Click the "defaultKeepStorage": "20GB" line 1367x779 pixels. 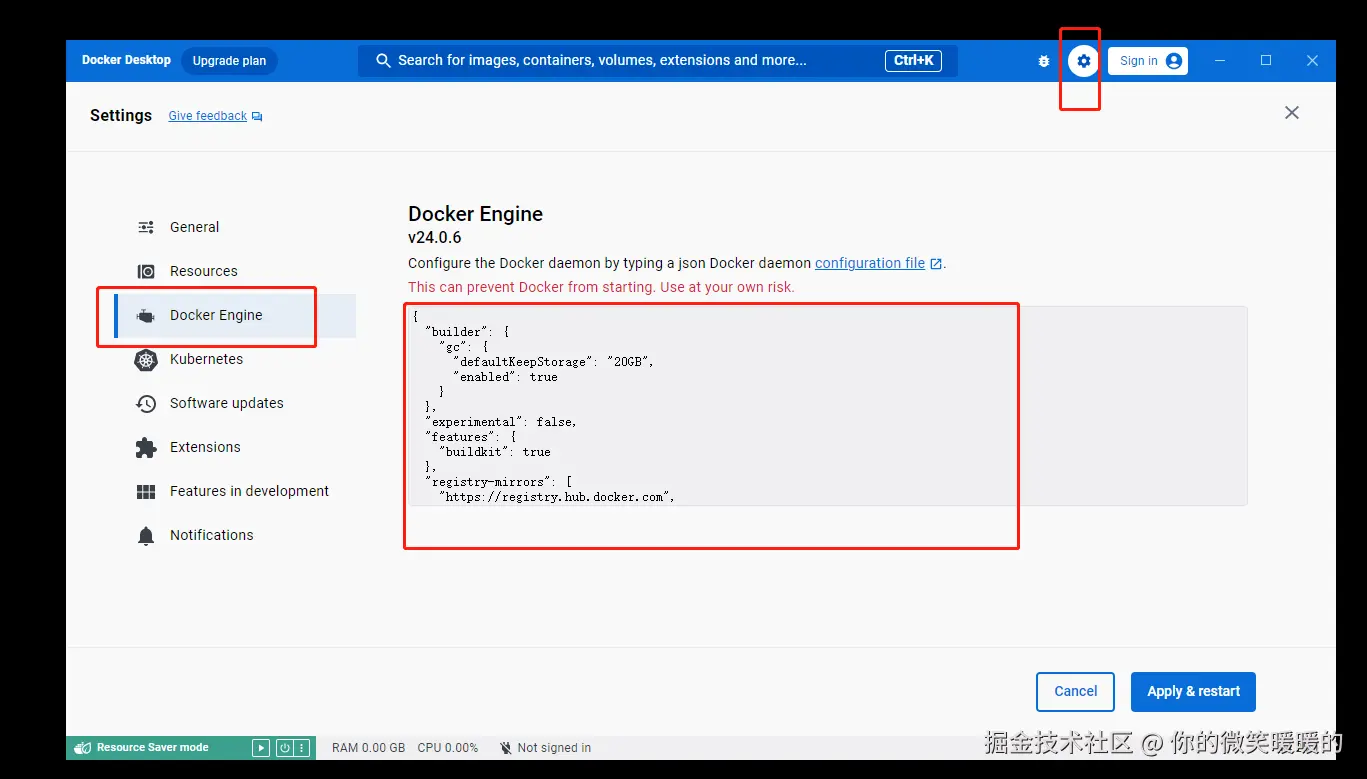tap(553, 362)
